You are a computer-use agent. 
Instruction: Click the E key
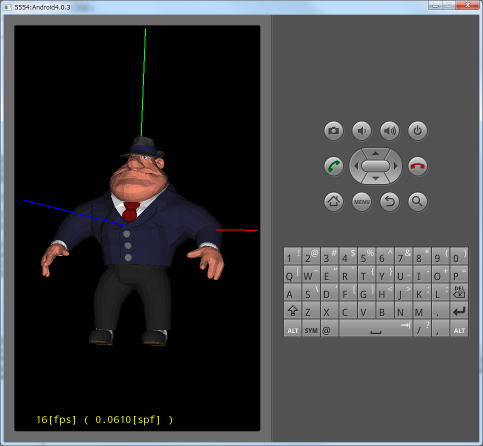click(x=329, y=274)
